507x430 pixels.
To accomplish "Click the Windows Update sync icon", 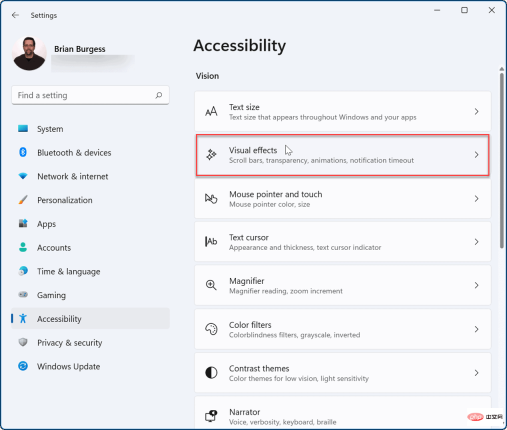I will pos(23,366).
